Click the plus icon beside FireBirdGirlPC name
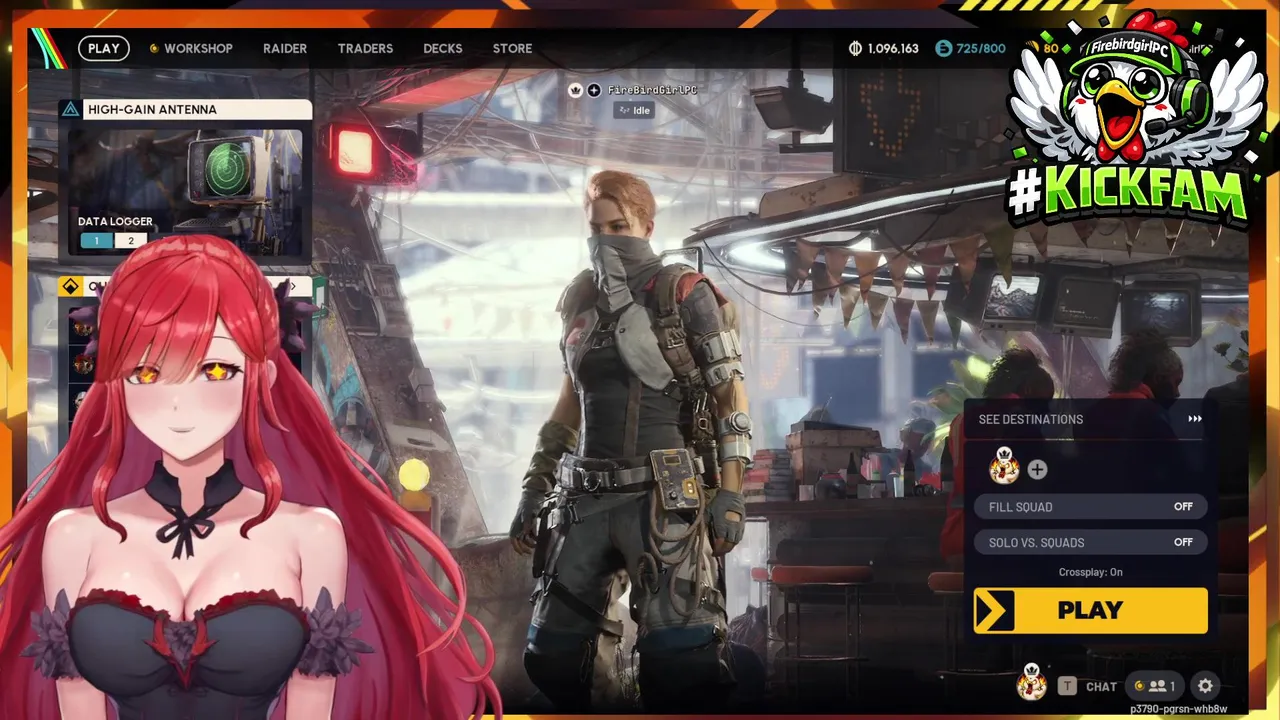 tap(594, 90)
